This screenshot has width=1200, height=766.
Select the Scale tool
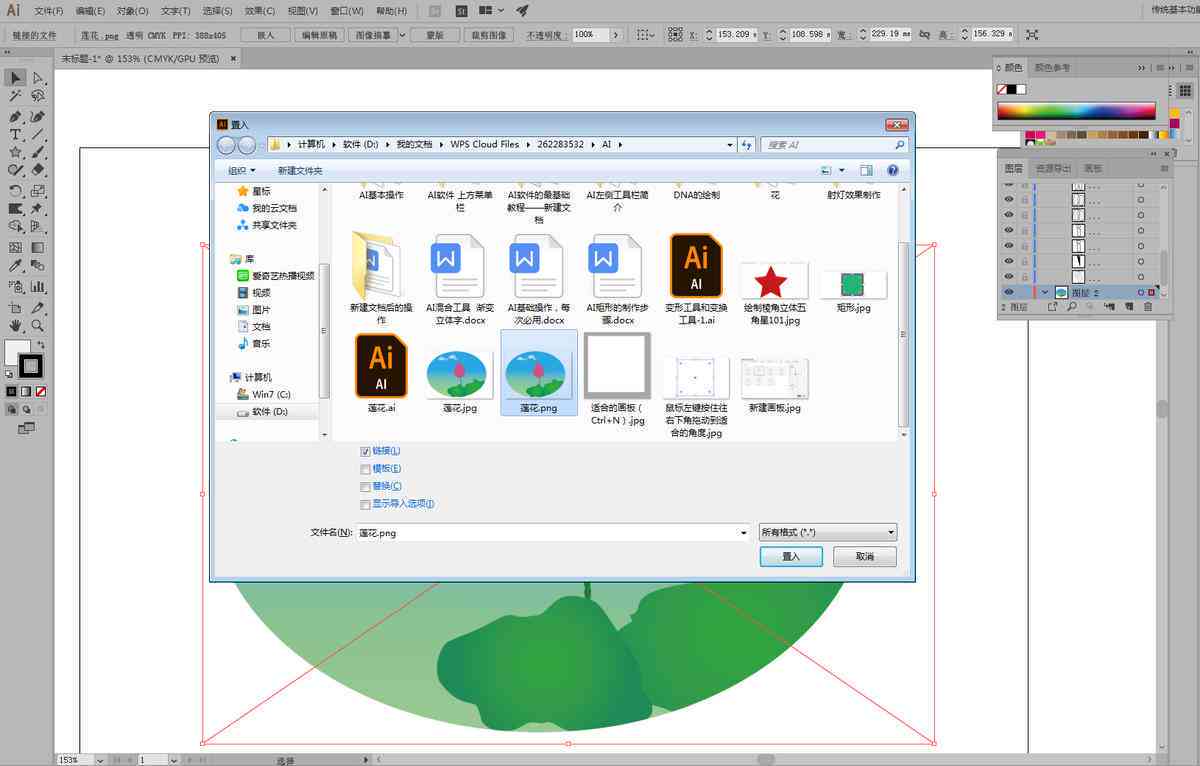click(38, 191)
